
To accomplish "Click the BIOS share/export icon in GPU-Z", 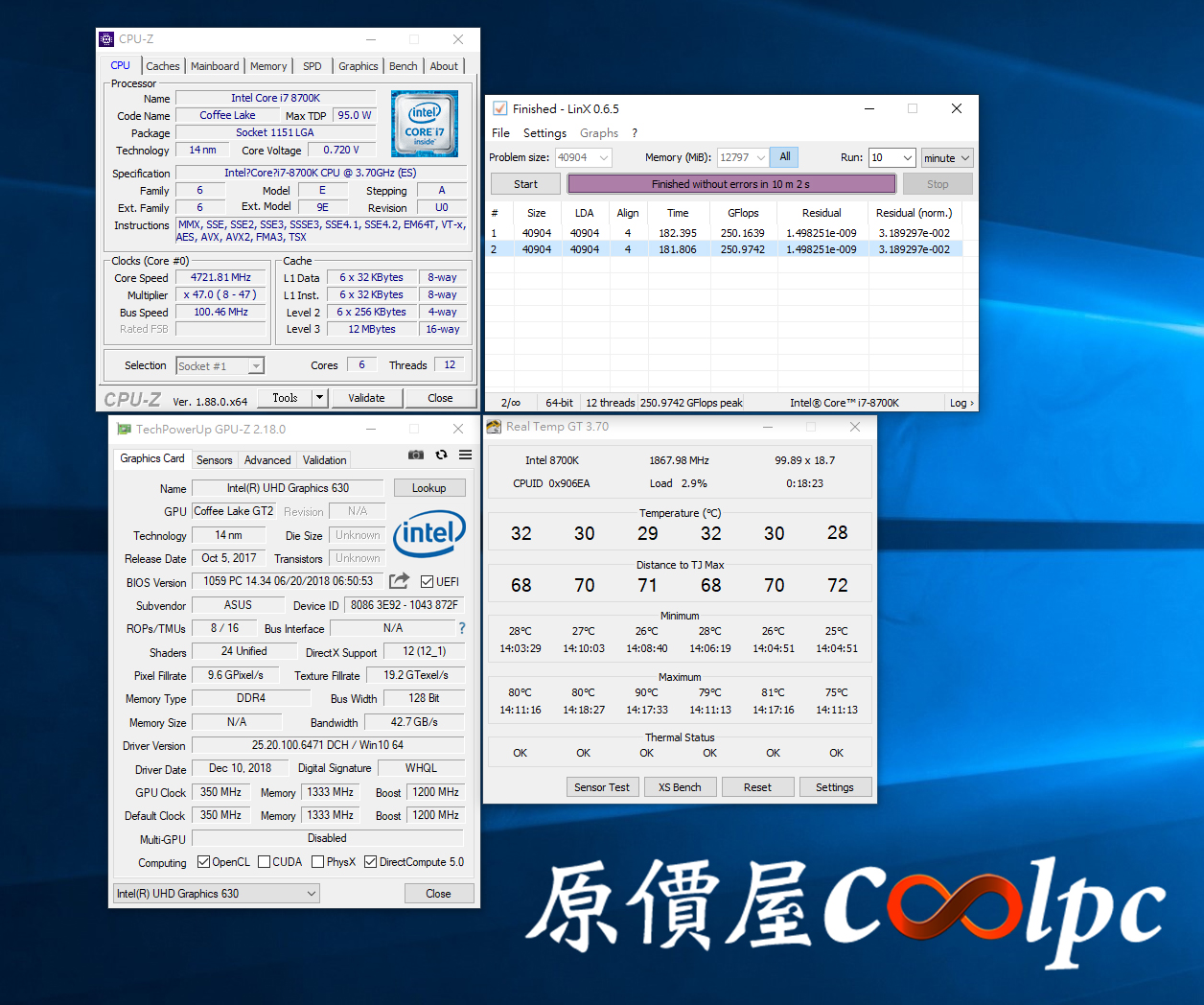I will point(399,581).
